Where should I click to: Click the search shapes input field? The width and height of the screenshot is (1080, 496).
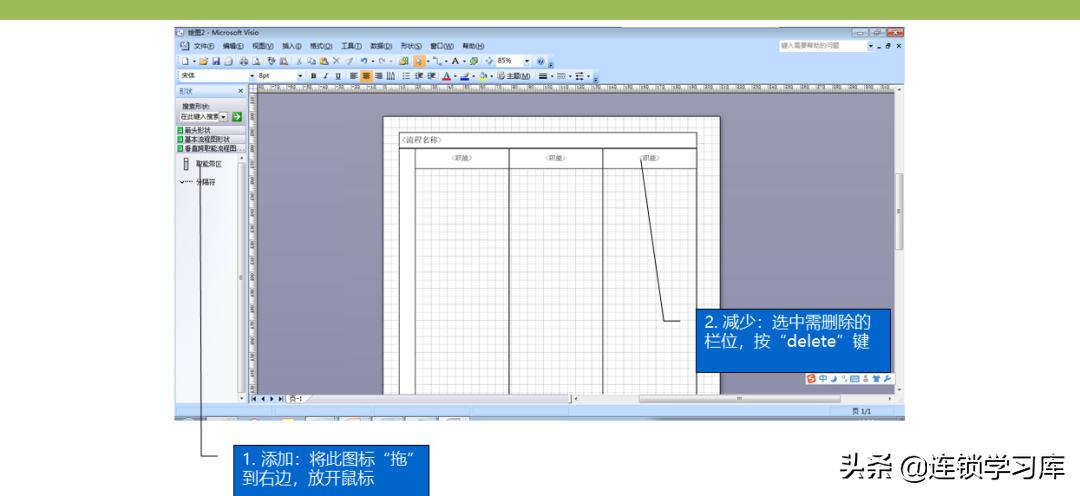click(199, 117)
